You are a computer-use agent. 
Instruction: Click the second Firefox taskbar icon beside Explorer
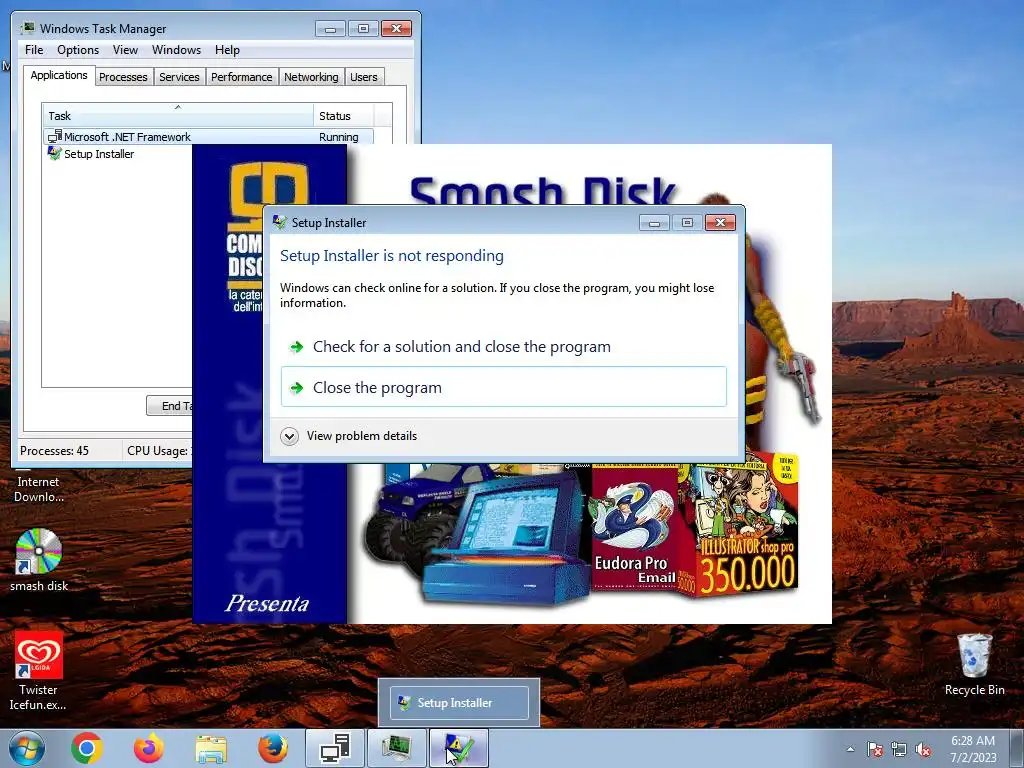(273, 748)
